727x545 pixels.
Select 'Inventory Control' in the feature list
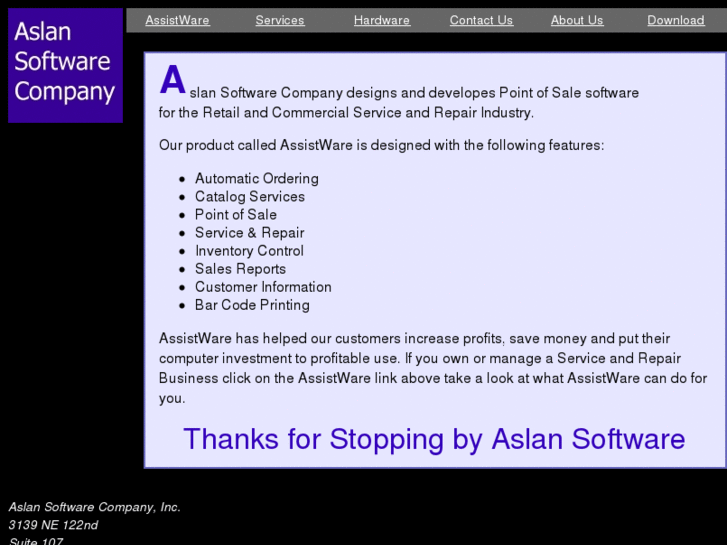point(249,251)
